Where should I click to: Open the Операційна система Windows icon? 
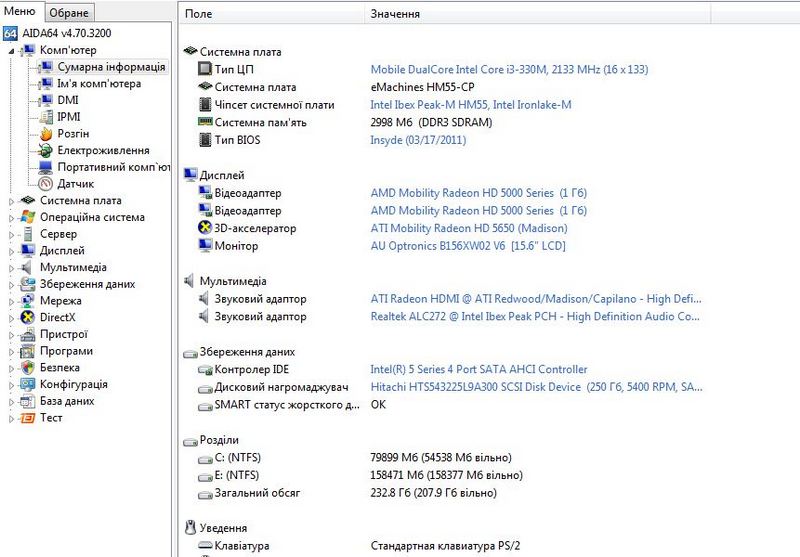point(28,217)
